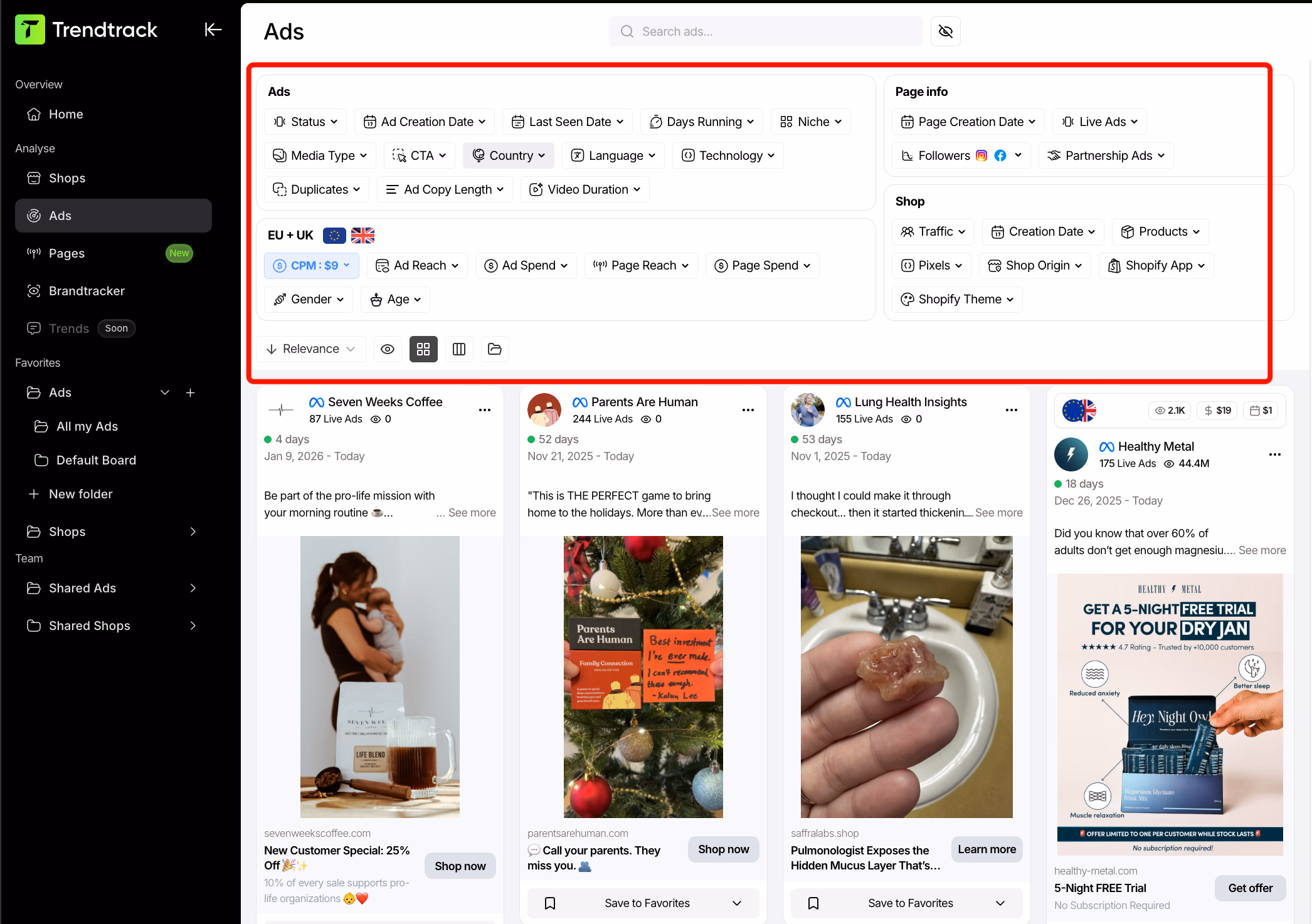Open the Country filter dropdown

click(508, 155)
